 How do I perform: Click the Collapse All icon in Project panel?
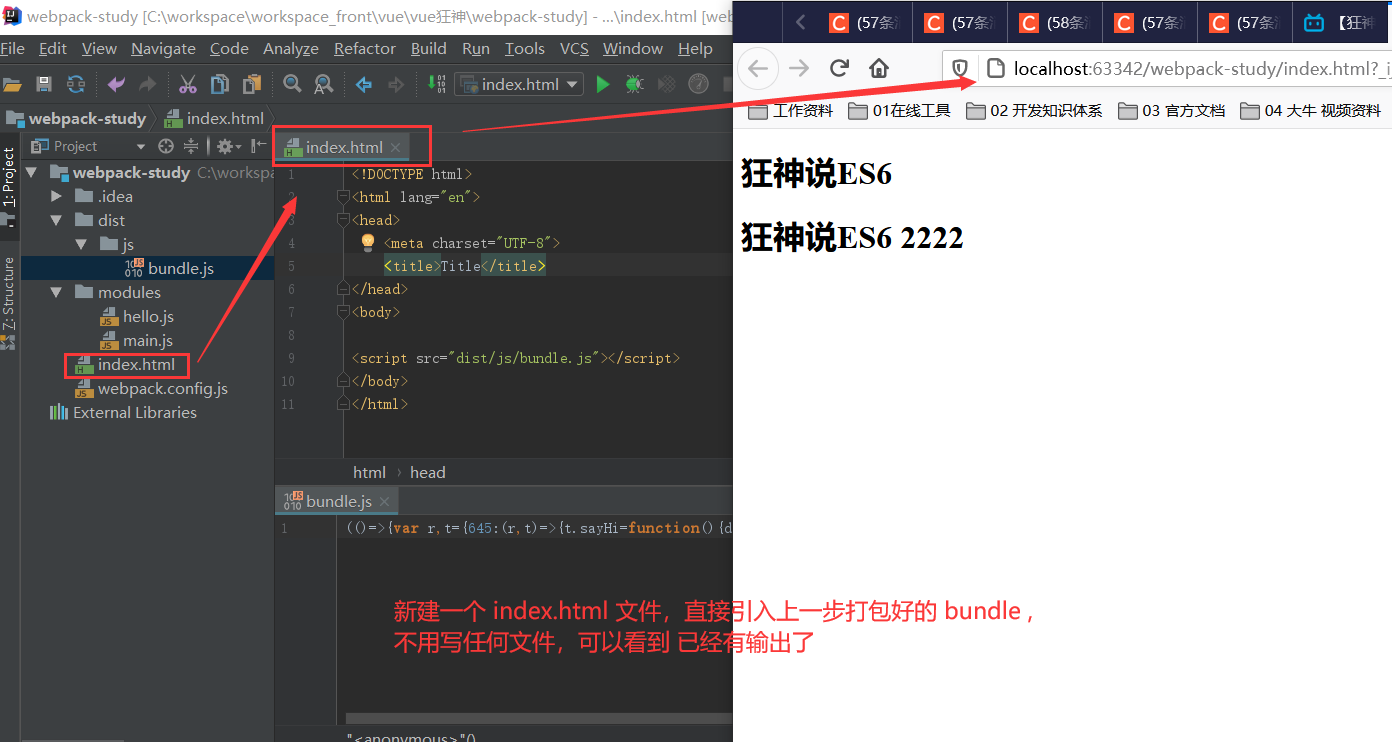point(190,146)
